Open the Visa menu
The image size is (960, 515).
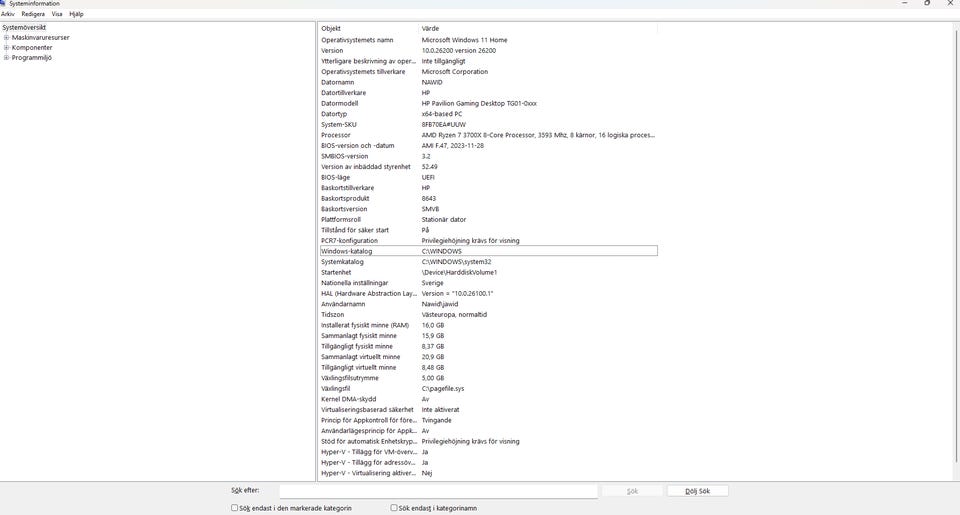click(x=57, y=15)
